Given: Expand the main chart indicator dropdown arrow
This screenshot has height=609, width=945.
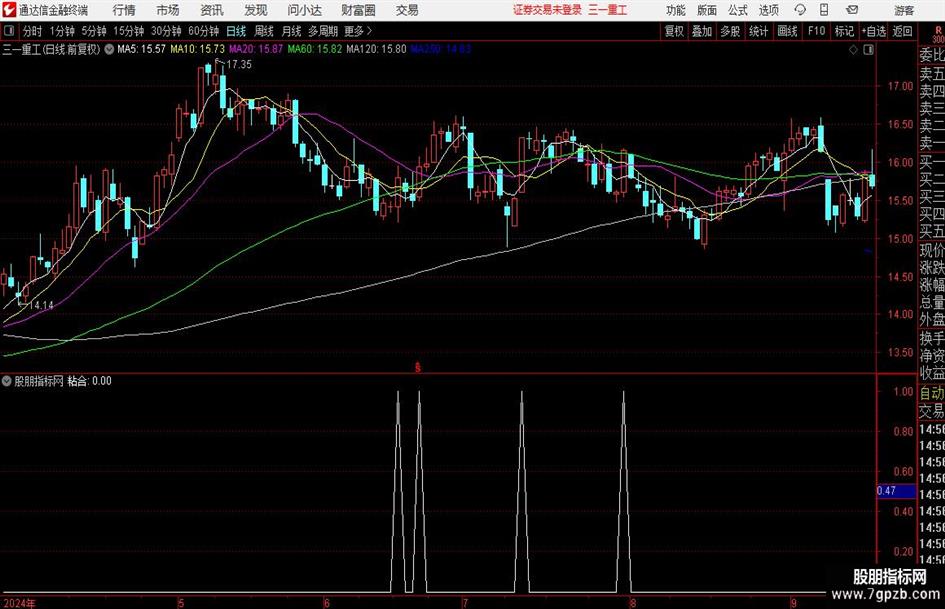Looking at the screenshot, I should (x=109, y=49).
